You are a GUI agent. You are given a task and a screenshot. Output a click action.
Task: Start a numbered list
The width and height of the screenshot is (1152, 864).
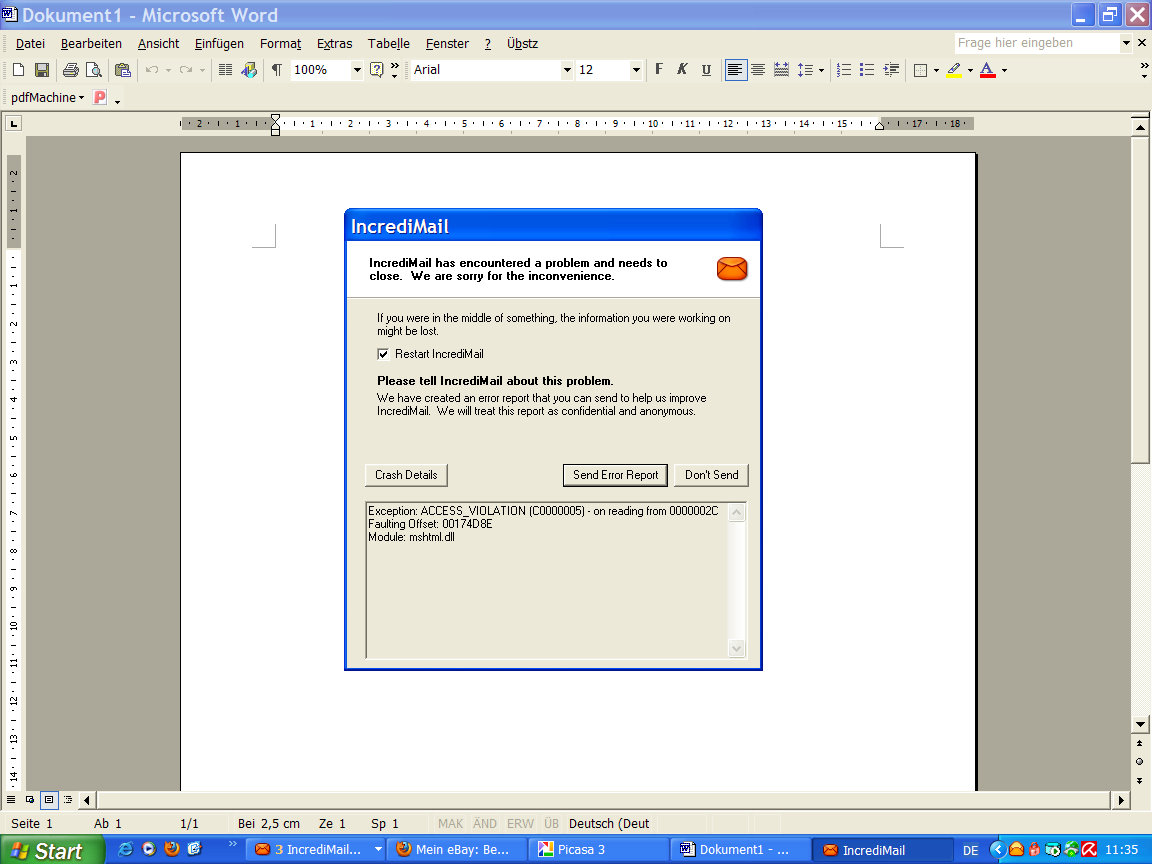pos(844,70)
